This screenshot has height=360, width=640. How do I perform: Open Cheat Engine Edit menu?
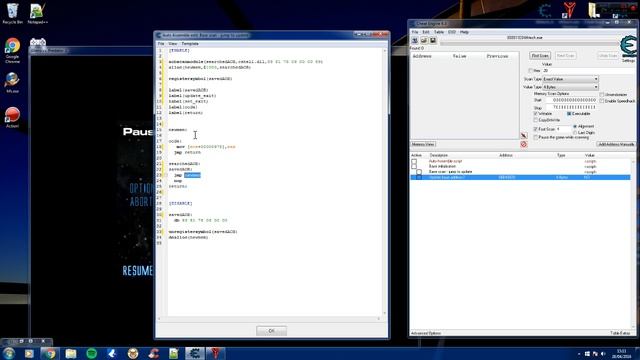pos(426,32)
